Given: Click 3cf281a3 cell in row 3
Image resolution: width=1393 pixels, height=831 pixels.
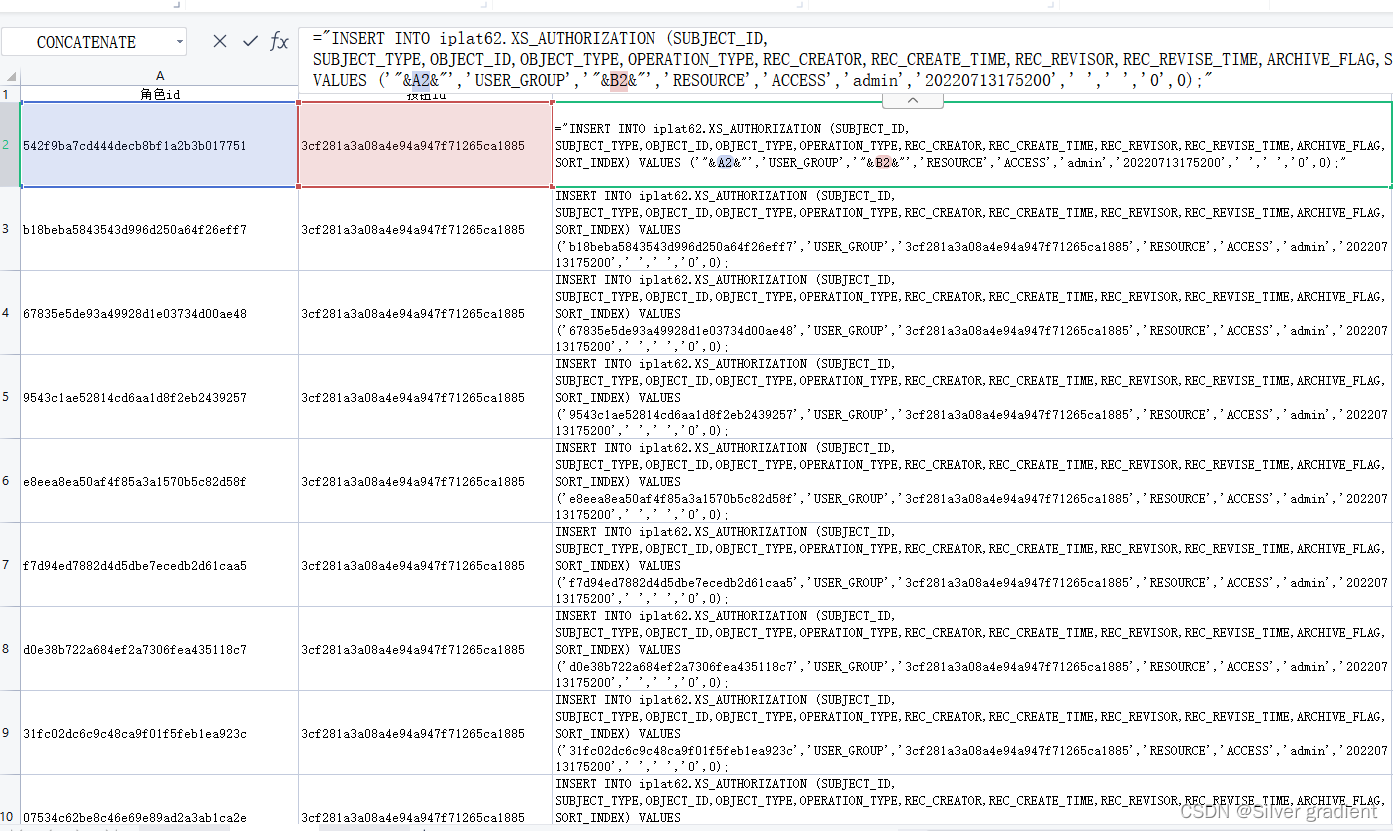Looking at the screenshot, I should pyautogui.click(x=425, y=229).
